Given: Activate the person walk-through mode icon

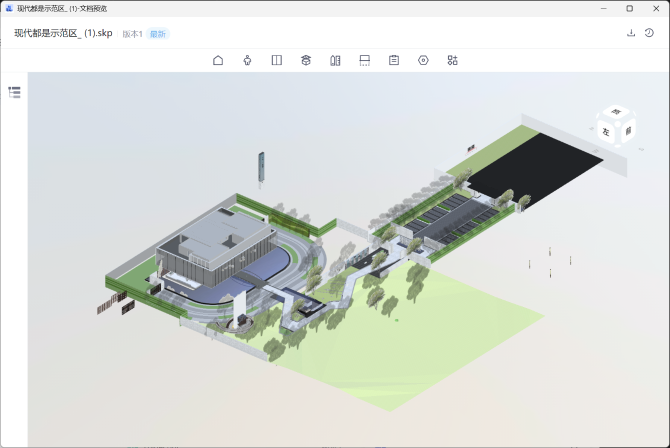Looking at the screenshot, I should tap(247, 60).
